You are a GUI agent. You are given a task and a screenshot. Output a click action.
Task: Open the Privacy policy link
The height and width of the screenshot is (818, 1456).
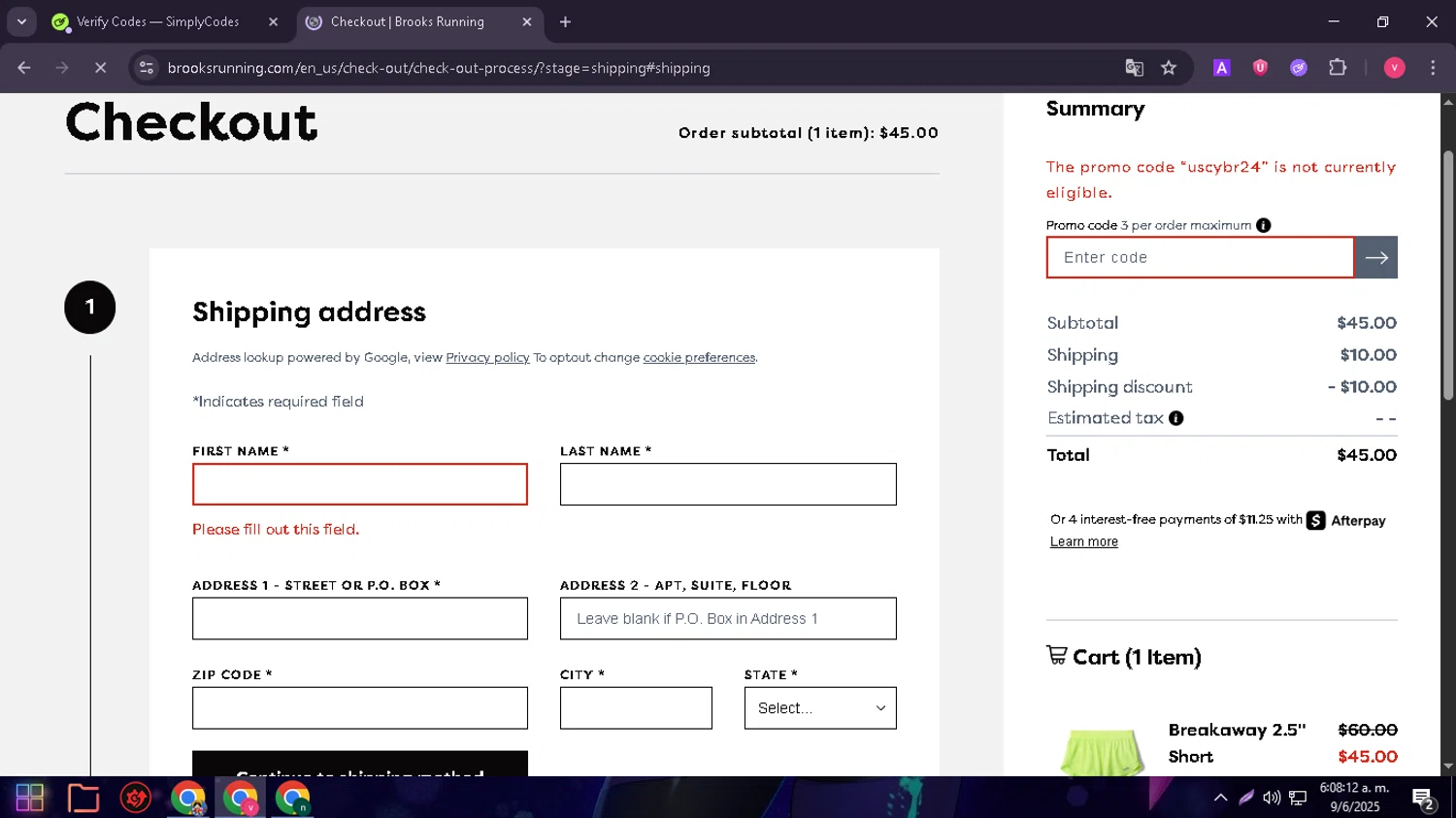point(487,357)
